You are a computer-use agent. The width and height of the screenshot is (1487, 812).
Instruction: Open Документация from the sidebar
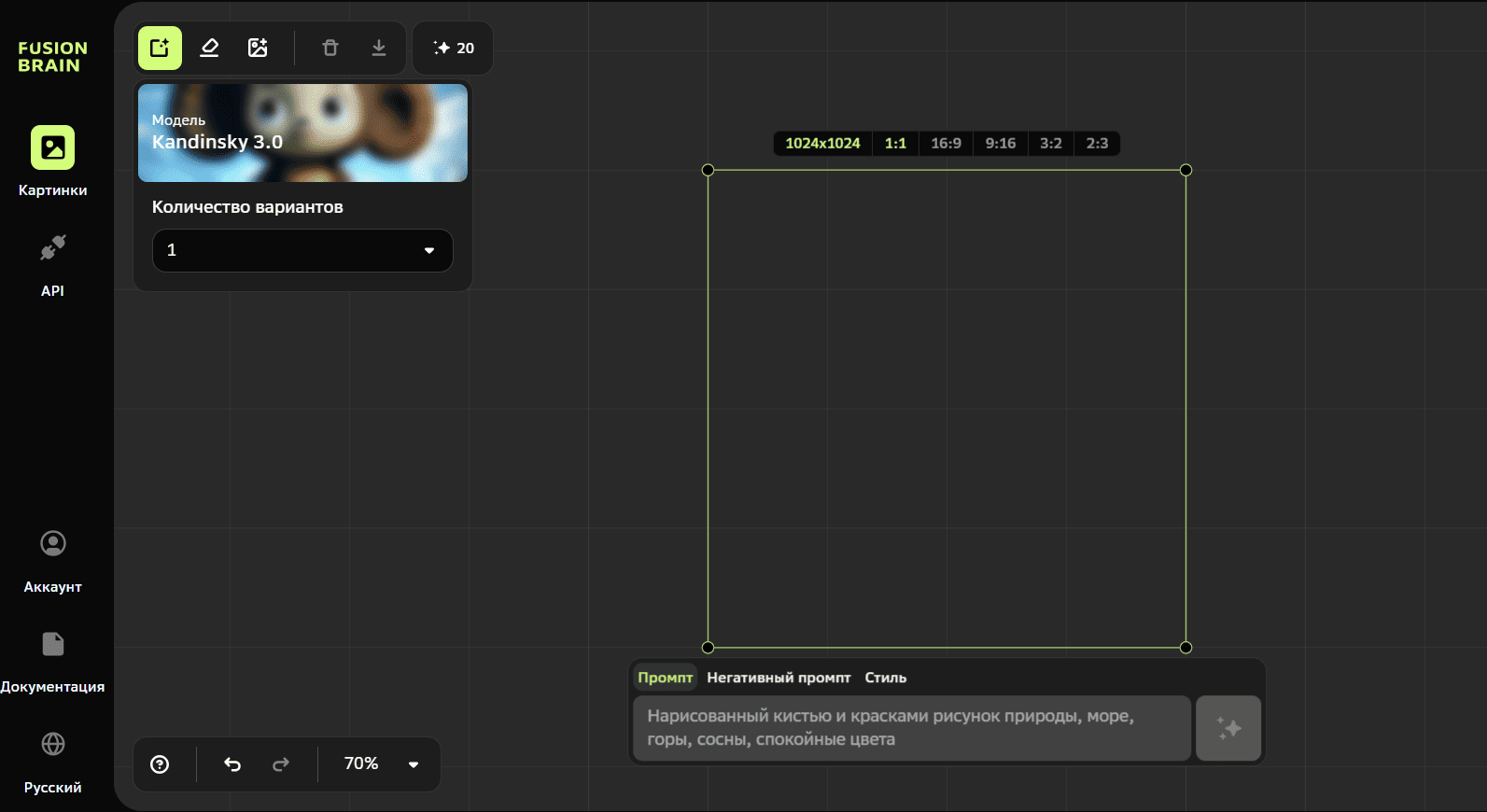click(x=53, y=660)
